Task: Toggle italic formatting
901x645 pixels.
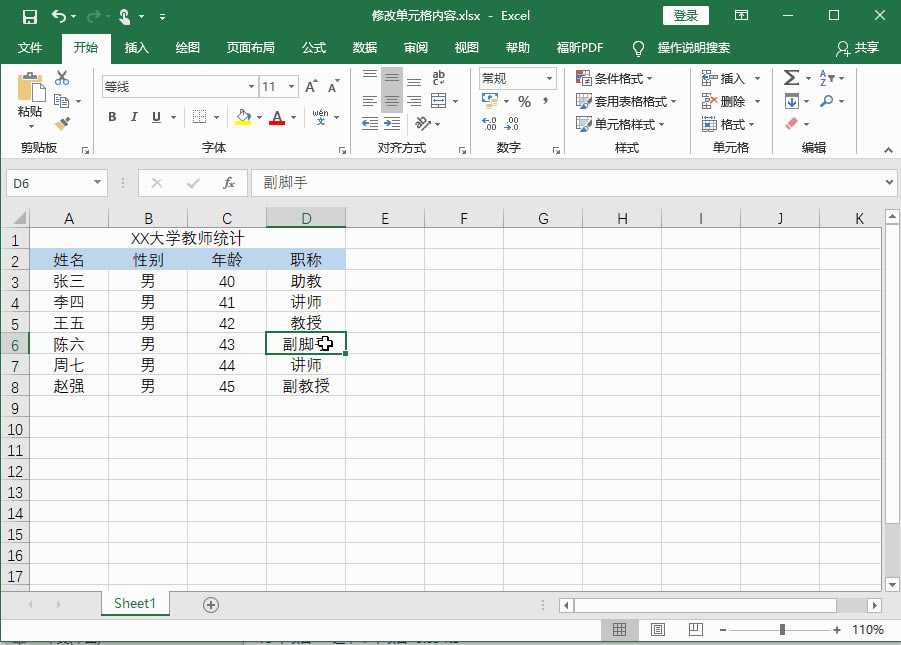Action: coord(134,117)
